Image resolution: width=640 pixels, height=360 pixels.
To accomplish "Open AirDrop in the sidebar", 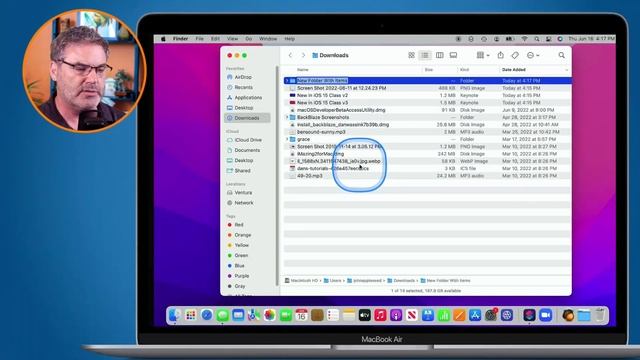I will click(x=243, y=77).
